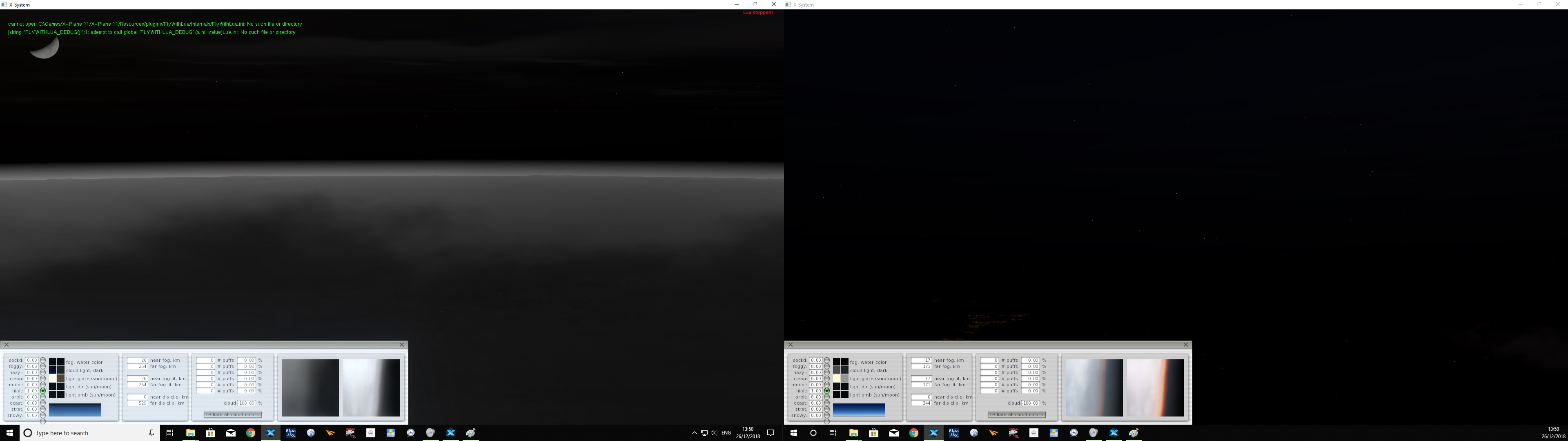Edit far dis clip km field, left panel
This screenshot has height=441, width=1568.
138,403
